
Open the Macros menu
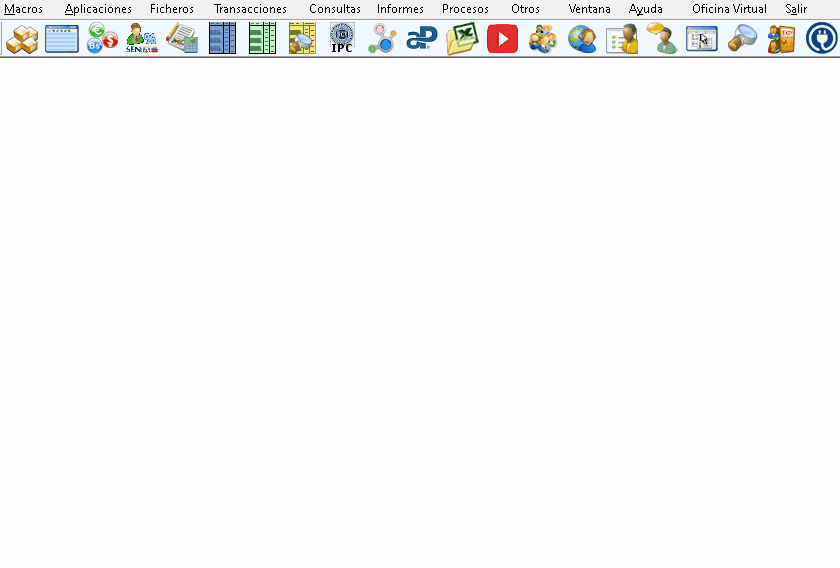click(24, 9)
